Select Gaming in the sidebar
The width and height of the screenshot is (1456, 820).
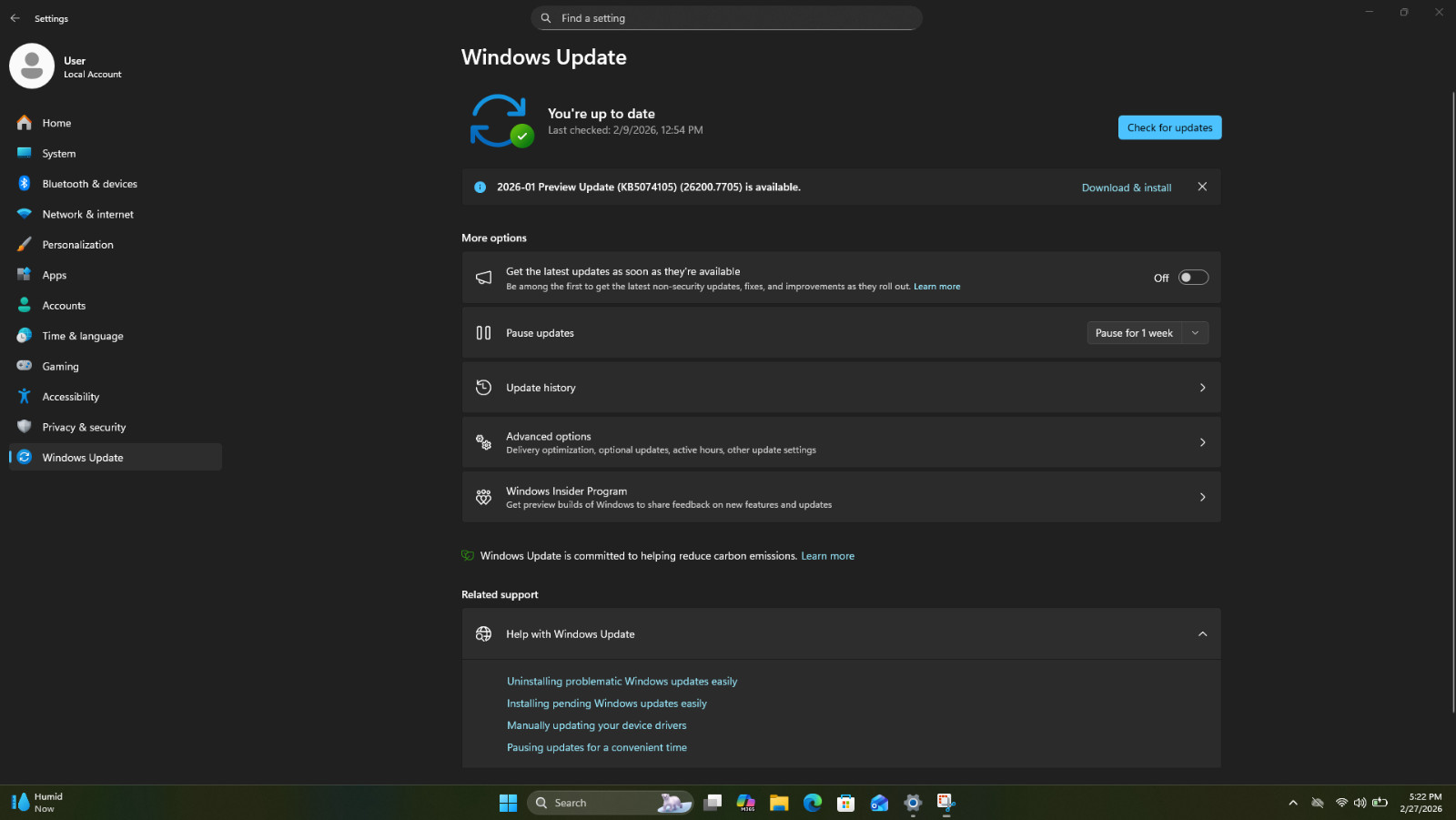tap(116, 367)
